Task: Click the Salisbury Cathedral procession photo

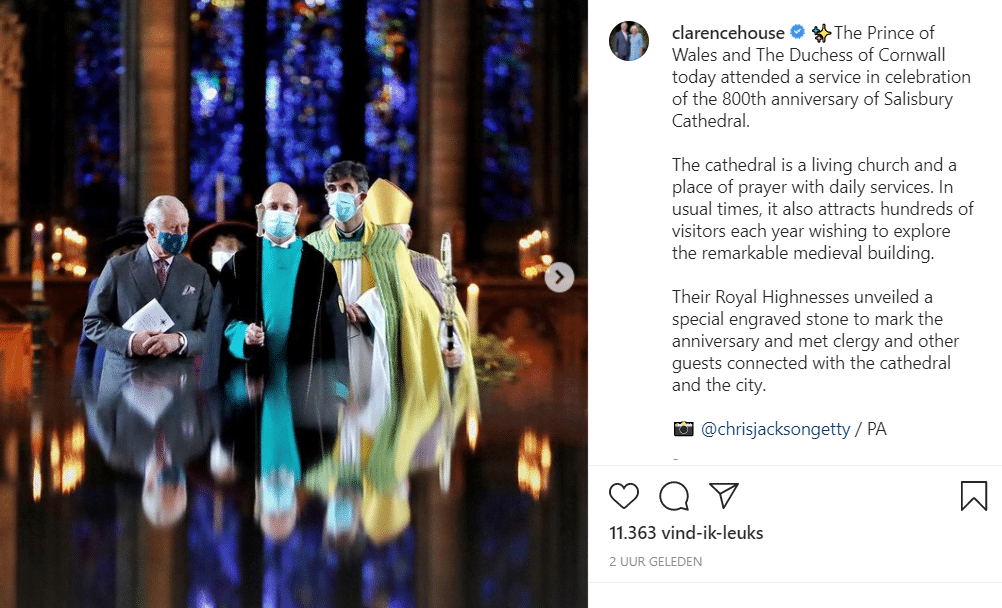Action: (294, 304)
